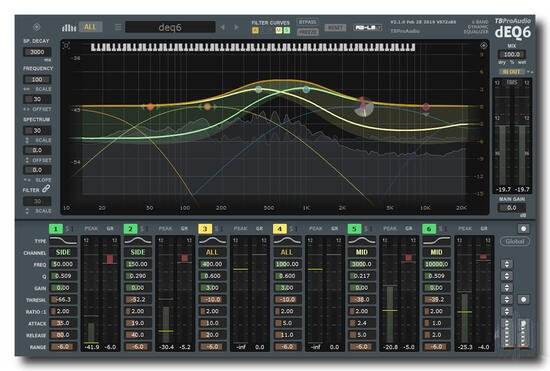This screenshot has width=550, height=371.
Task: Select the band 5 filter type shape
Action: click(x=362, y=241)
